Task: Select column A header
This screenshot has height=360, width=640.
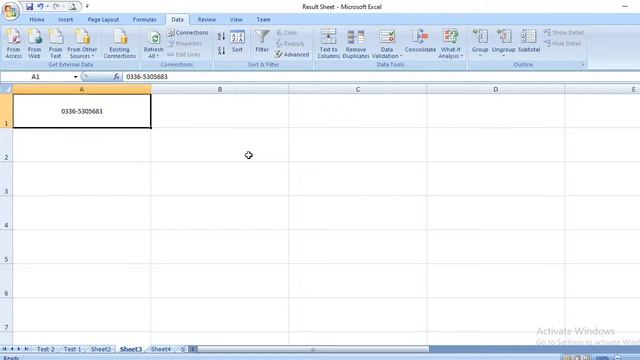Action: [82, 89]
